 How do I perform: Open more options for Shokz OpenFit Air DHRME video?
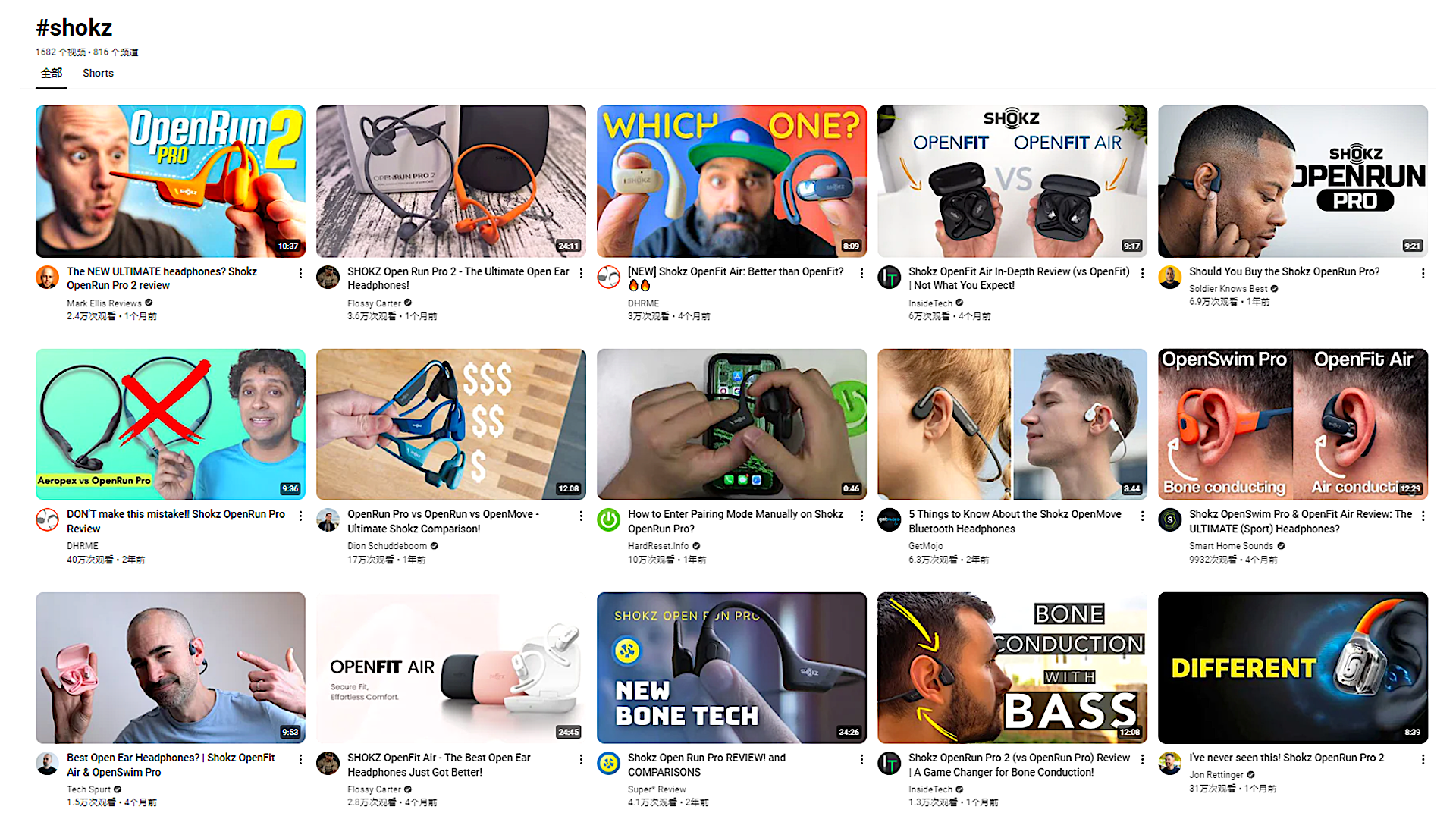861,273
